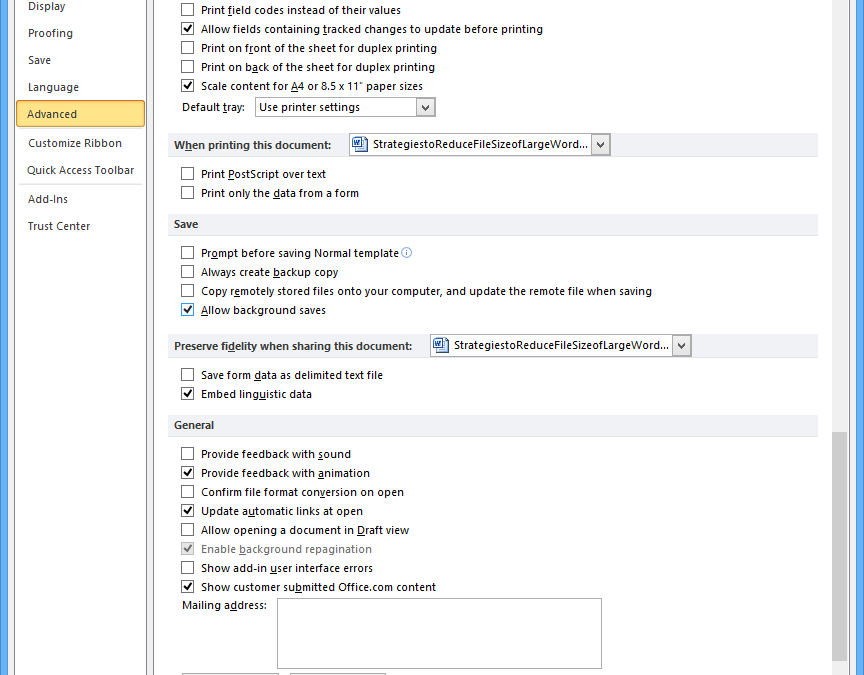This screenshot has height=675, width=864.
Task: Uncheck Embed linguistic data
Action: [188, 394]
